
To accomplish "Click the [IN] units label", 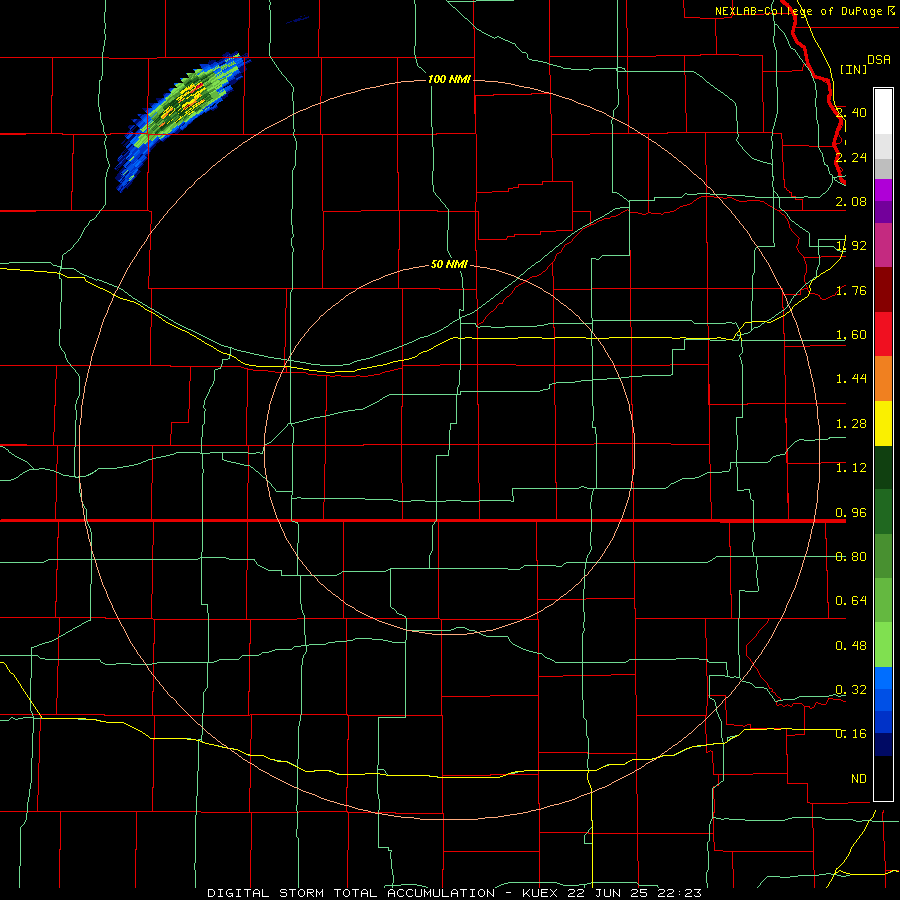I will 853,69.
